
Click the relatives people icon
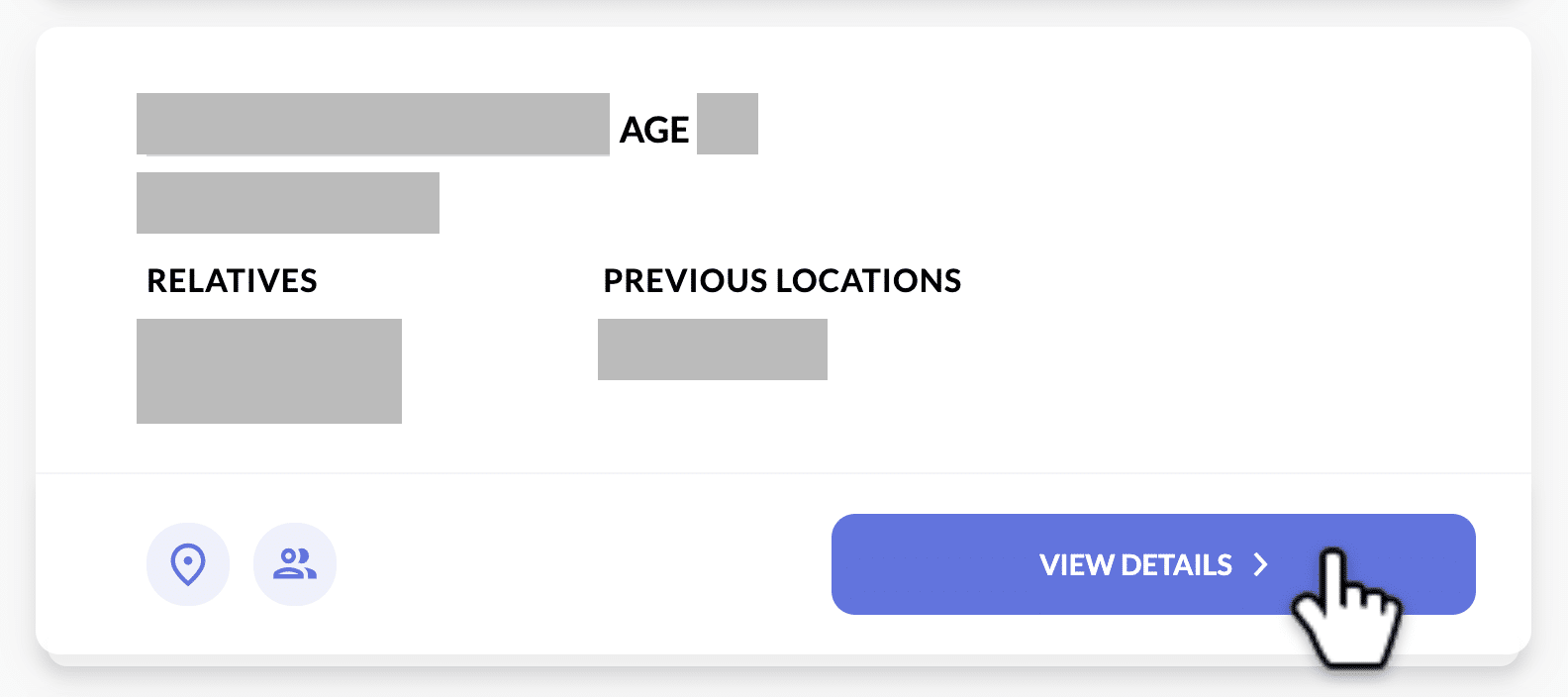click(295, 564)
